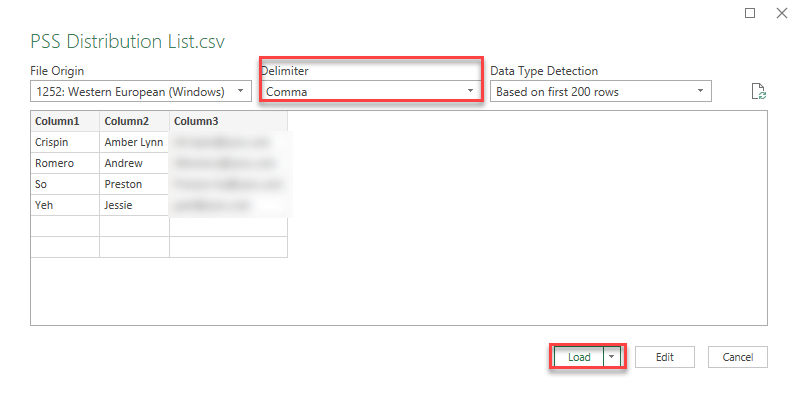798x398 pixels.
Task: Select the Column2 header
Action: 134,122
